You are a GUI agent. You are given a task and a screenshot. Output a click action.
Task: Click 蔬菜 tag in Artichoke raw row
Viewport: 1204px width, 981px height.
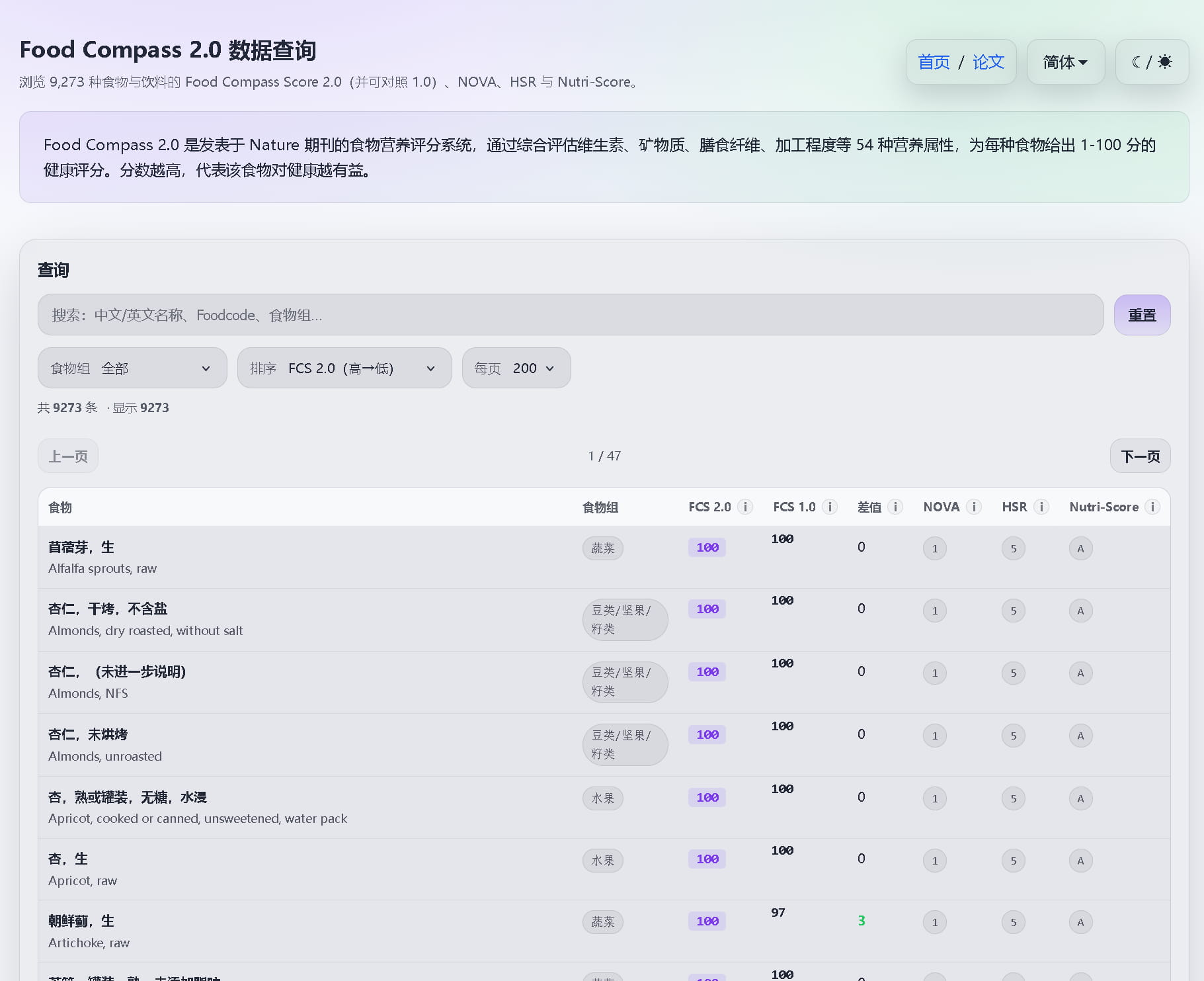click(603, 922)
